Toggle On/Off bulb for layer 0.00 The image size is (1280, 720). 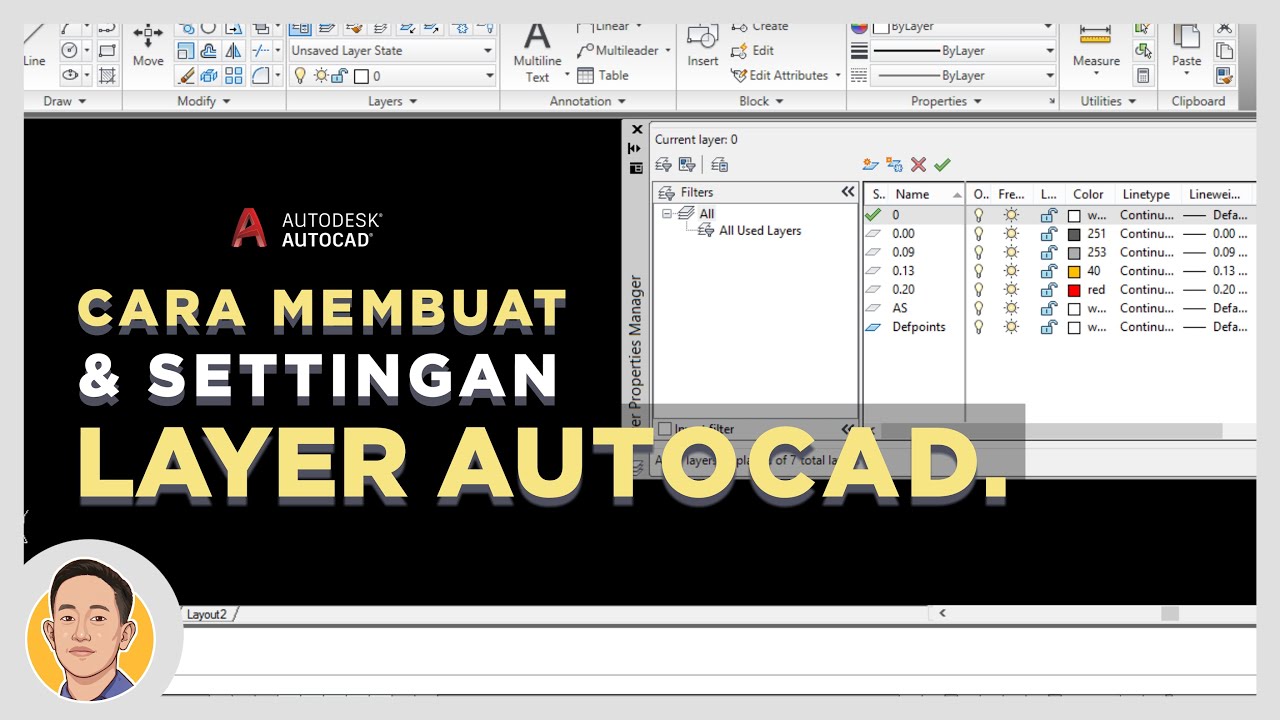pyautogui.click(x=979, y=233)
